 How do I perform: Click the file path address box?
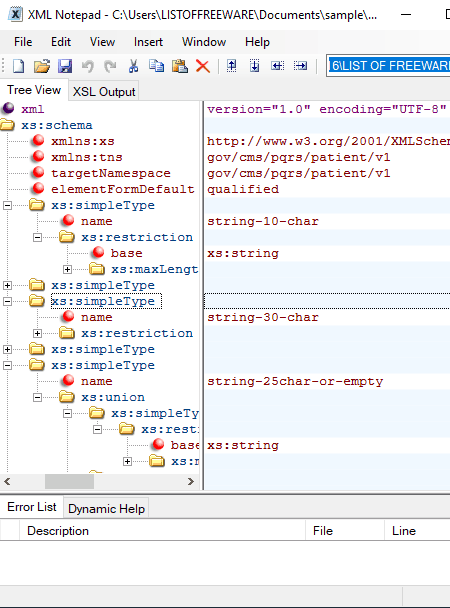coord(388,66)
